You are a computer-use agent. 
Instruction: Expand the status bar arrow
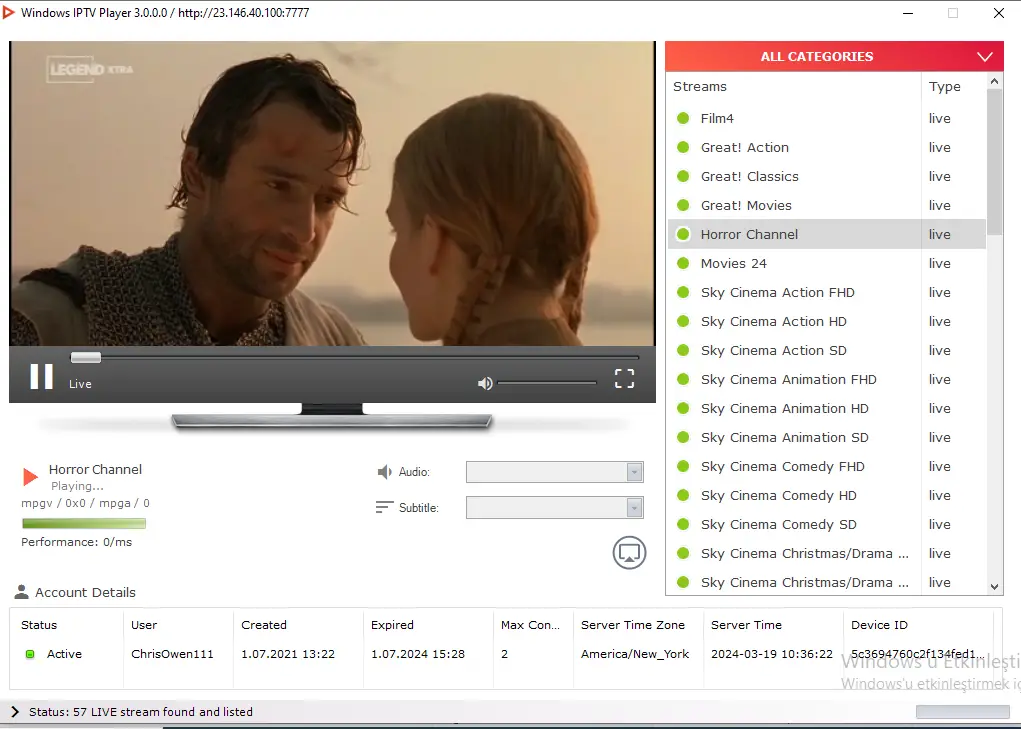click(15, 711)
